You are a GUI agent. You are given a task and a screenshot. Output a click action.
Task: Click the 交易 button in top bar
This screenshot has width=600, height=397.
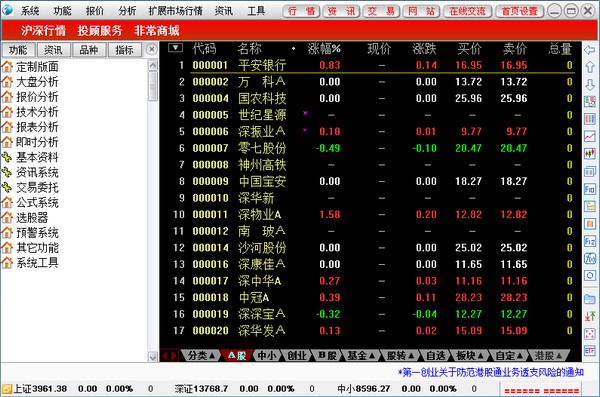pos(381,11)
